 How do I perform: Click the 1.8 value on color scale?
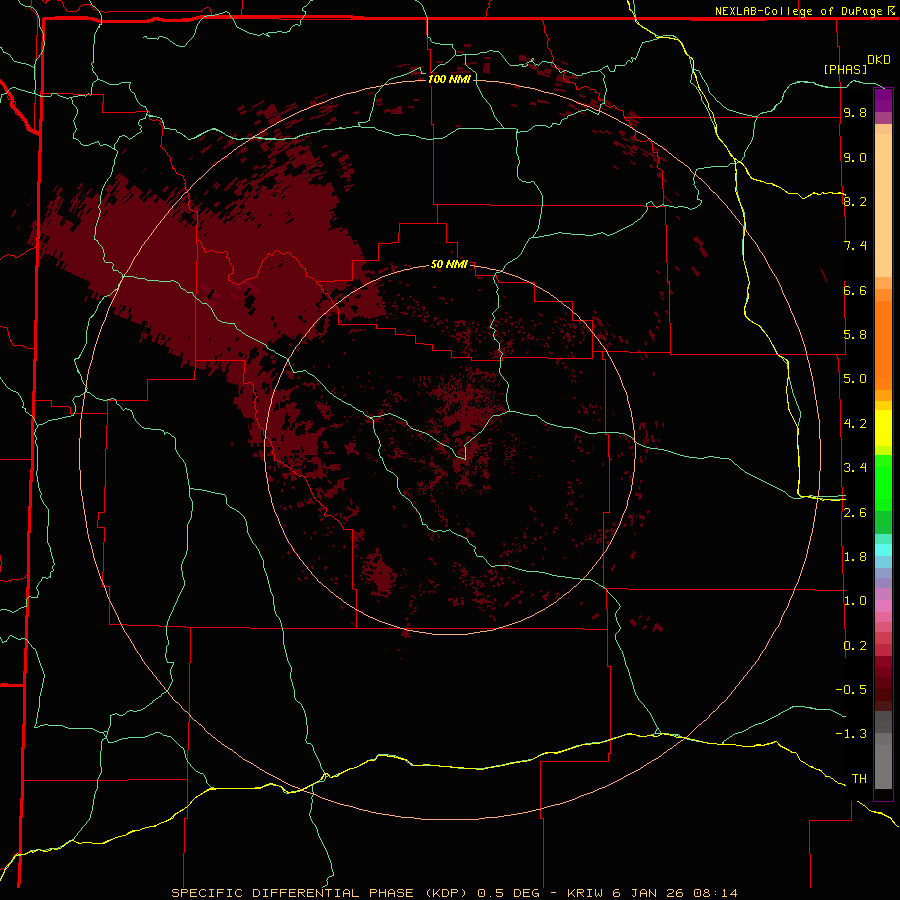pyautogui.click(x=855, y=557)
